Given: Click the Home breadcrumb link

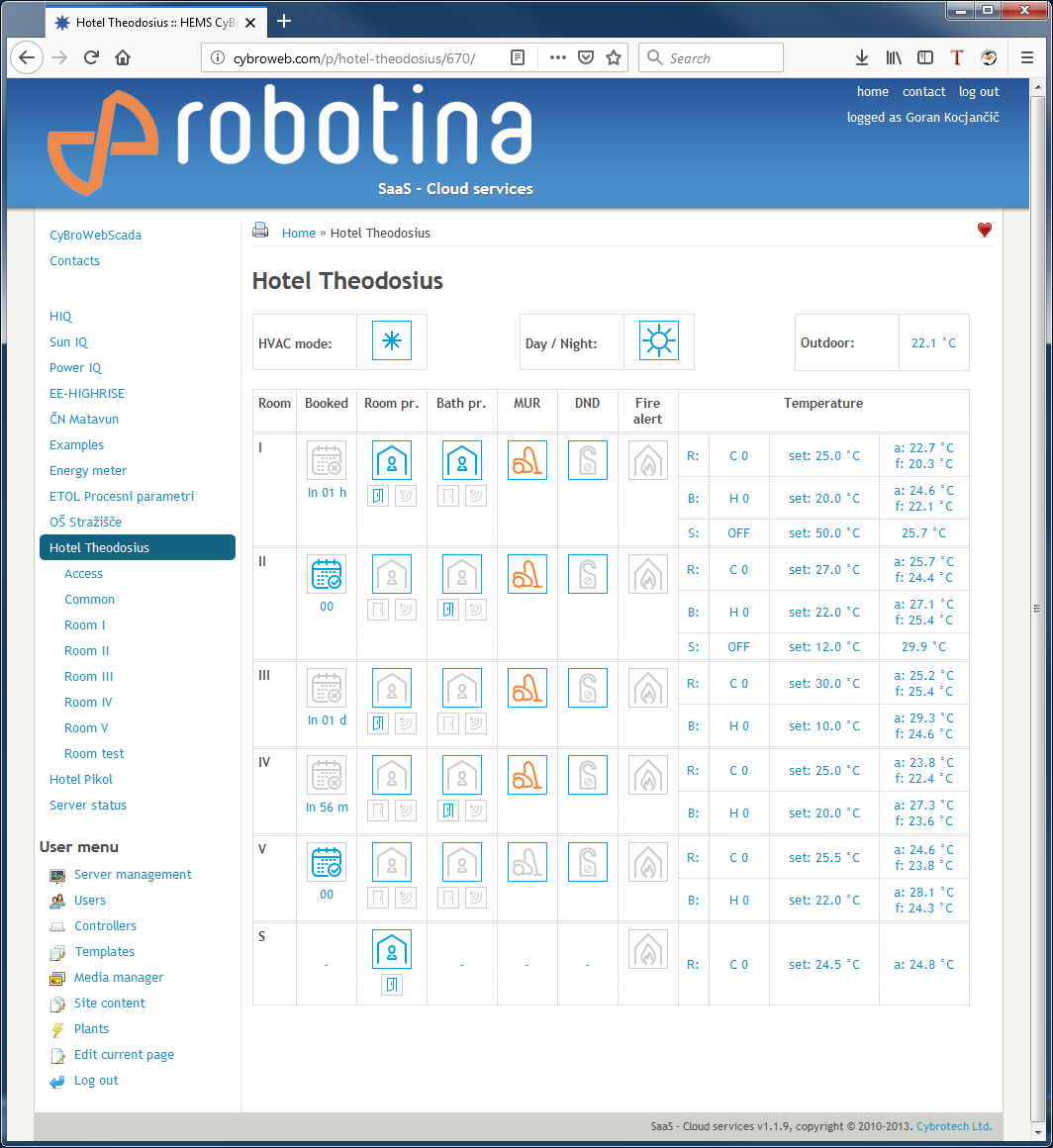Looking at the screenshot, I should click(298, 234).
